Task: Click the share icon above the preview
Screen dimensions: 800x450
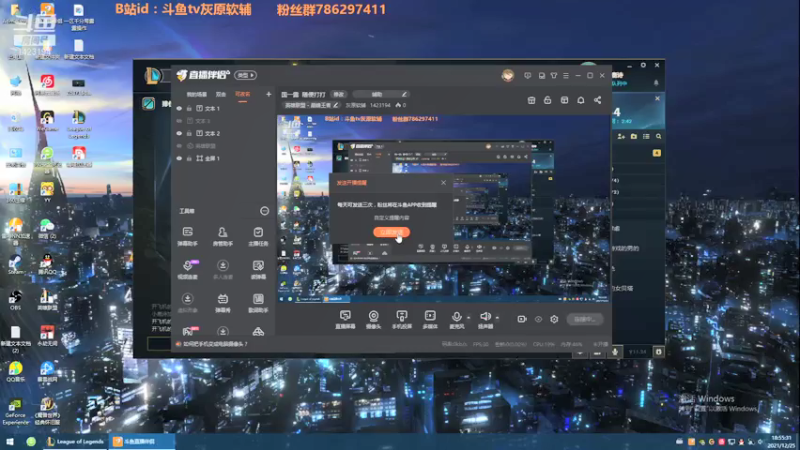Action: (x=597, y=100)
